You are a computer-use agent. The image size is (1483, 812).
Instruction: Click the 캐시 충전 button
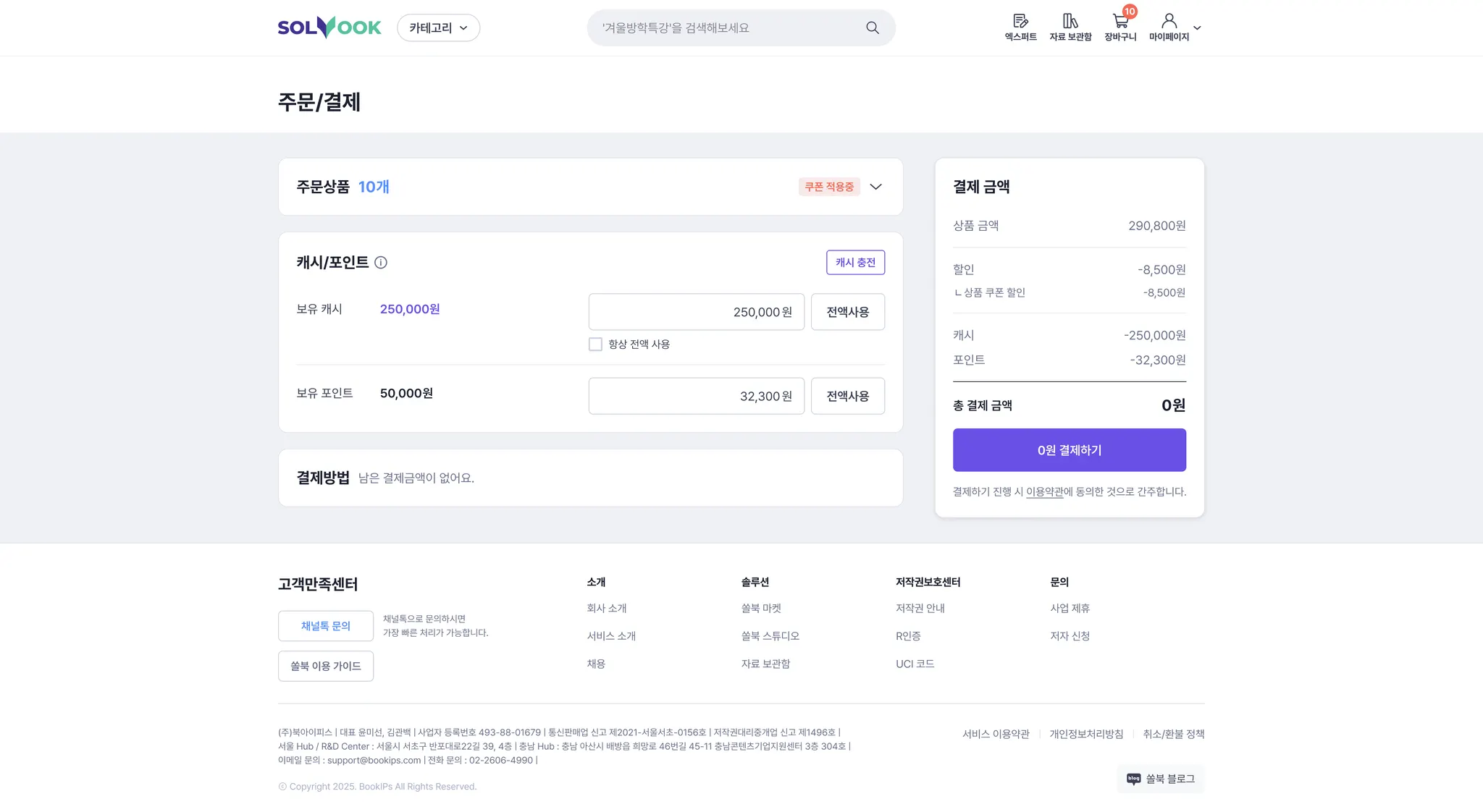click(x=855, y=263)
